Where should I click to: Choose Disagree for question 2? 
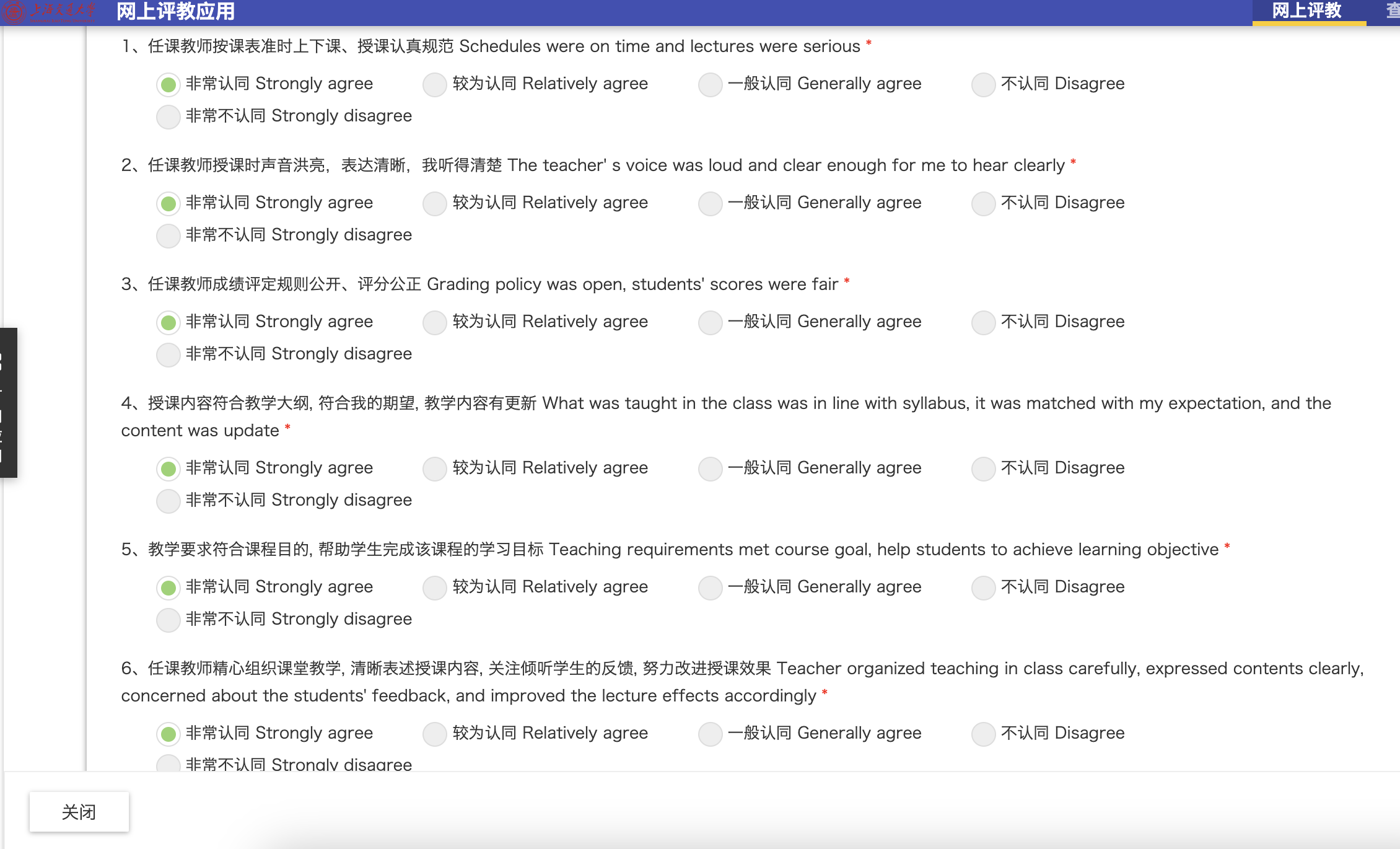(983, 203)
